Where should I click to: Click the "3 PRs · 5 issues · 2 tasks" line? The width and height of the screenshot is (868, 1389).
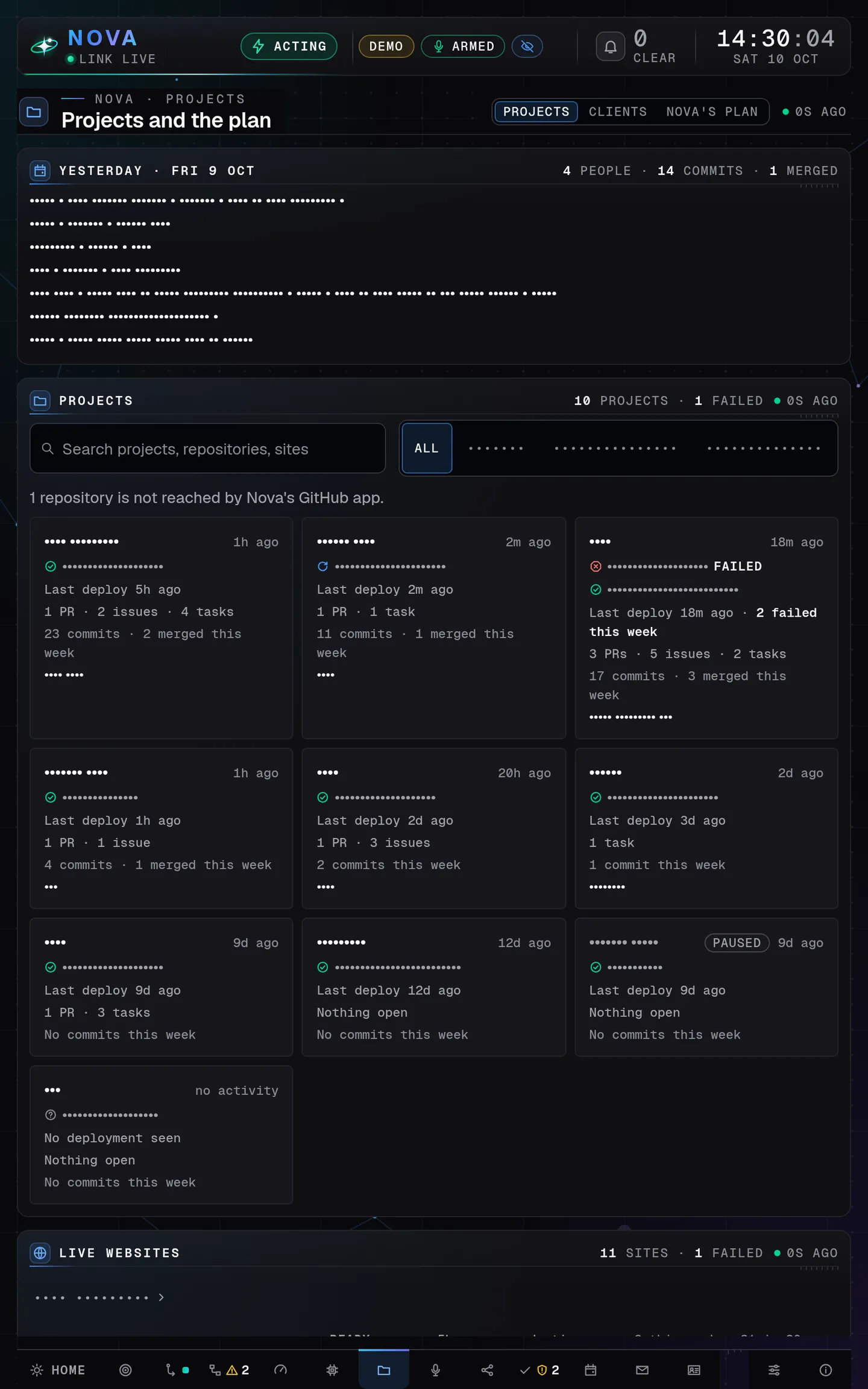pyautogui.click(x=688, y=654)
